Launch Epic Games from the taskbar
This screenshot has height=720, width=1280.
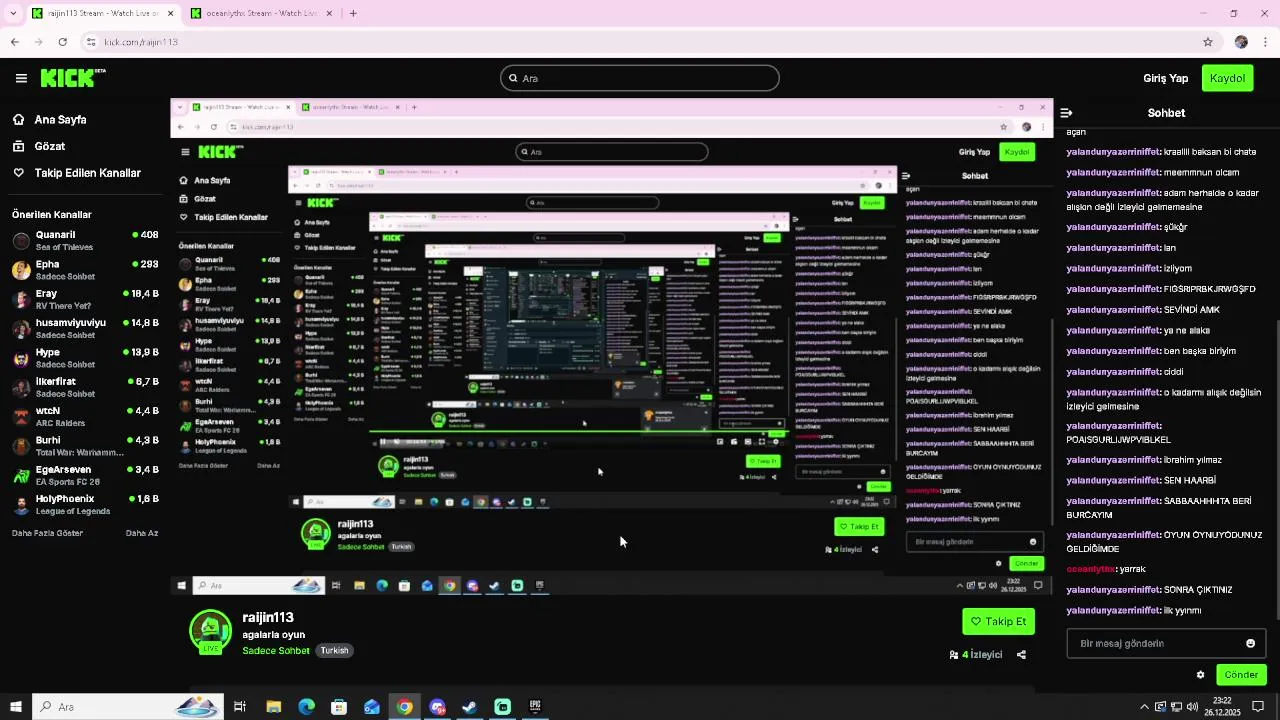click(535, 707)
